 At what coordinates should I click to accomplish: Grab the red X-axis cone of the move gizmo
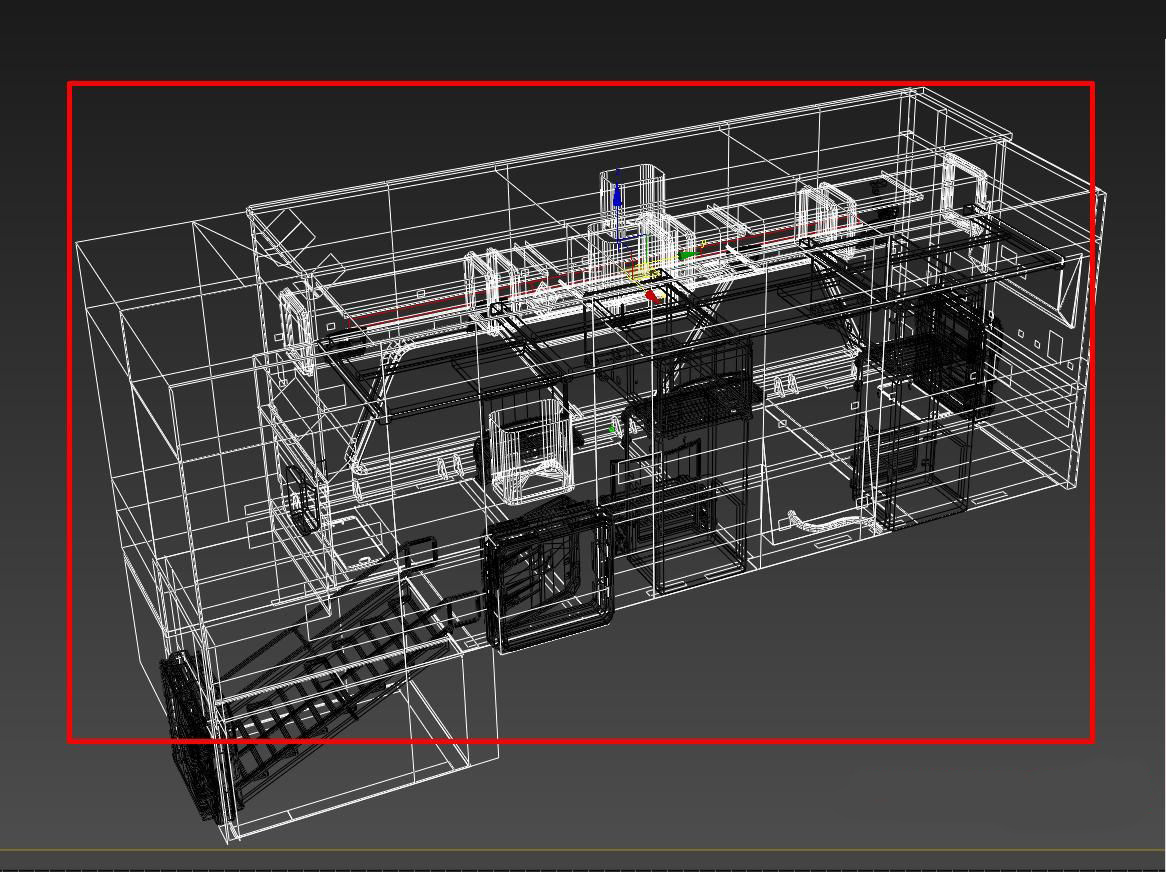653,297
